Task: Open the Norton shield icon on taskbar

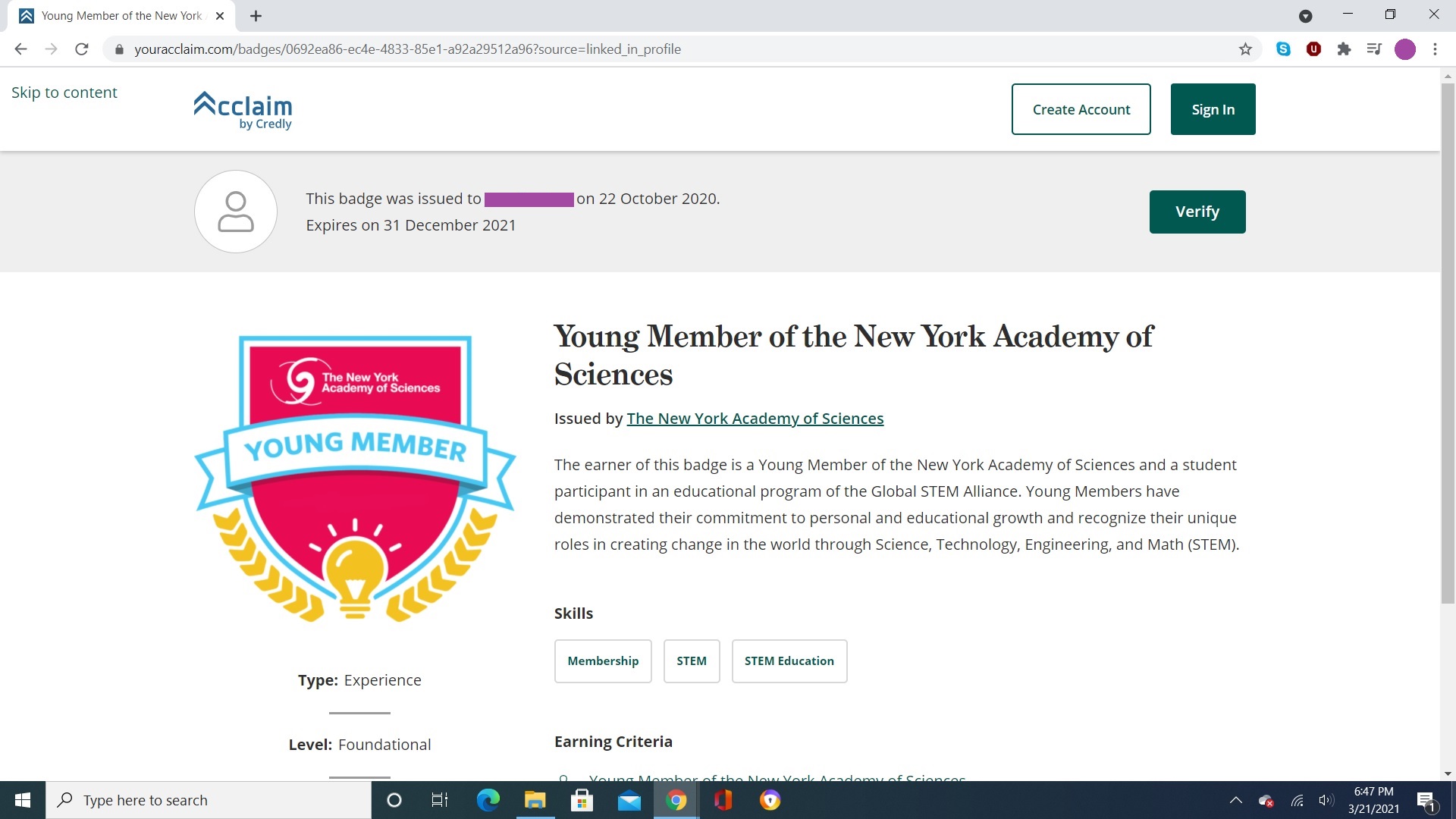Action: (770, 800)
